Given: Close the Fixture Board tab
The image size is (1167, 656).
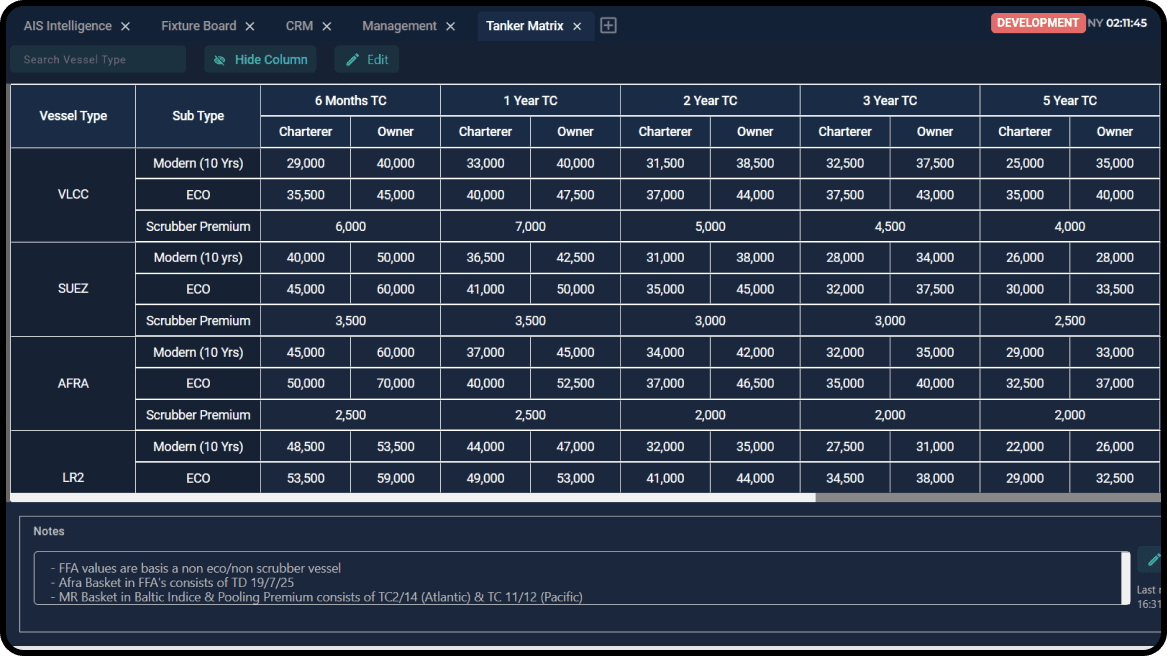Looking at the screenshot, I should tap(250, 26).
